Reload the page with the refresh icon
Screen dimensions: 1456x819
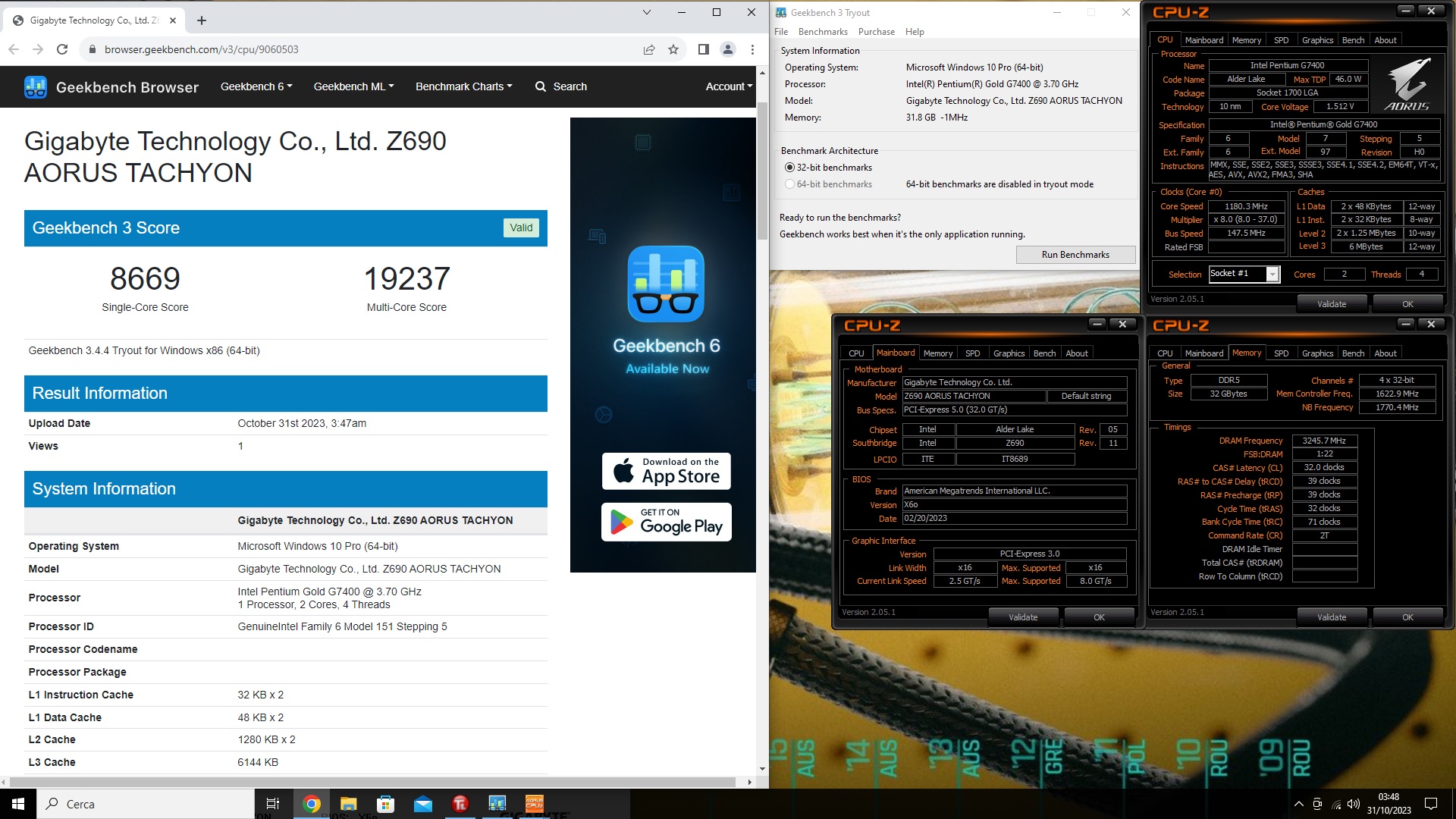[x=62, y=49]
